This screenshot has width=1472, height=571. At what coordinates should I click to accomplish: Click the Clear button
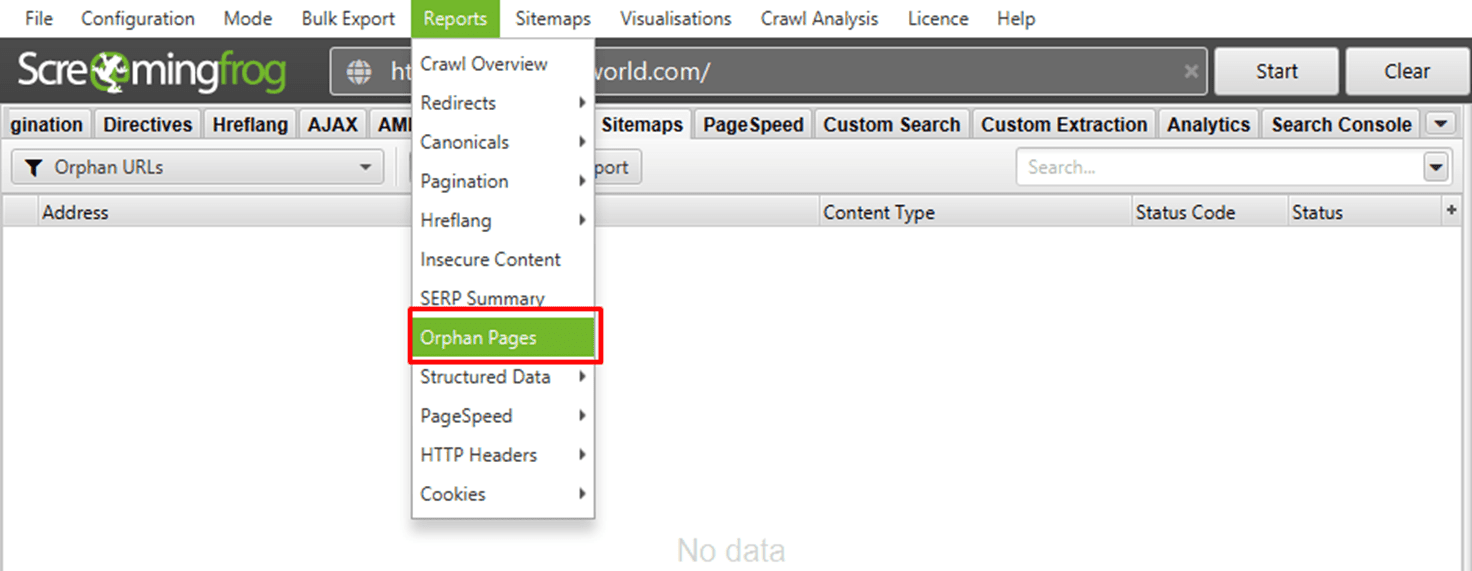[x=1407, y=71]
